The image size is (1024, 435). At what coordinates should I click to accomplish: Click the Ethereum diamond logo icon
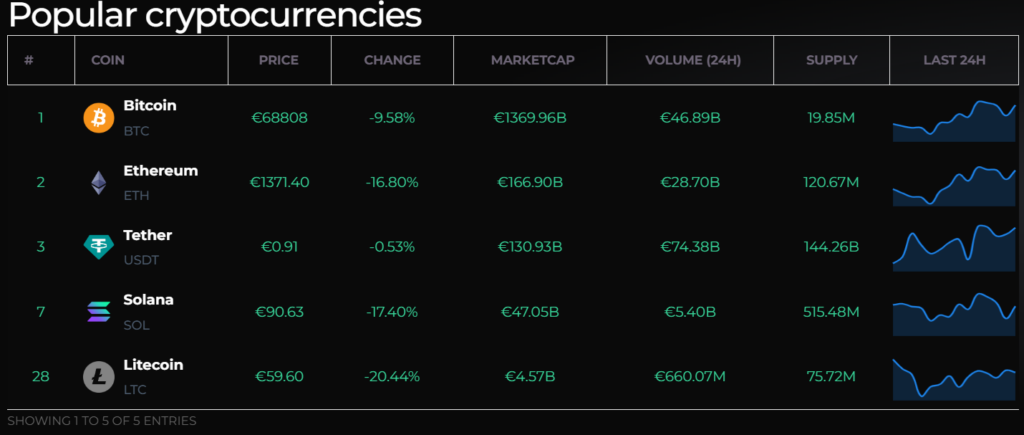[98, 182]
